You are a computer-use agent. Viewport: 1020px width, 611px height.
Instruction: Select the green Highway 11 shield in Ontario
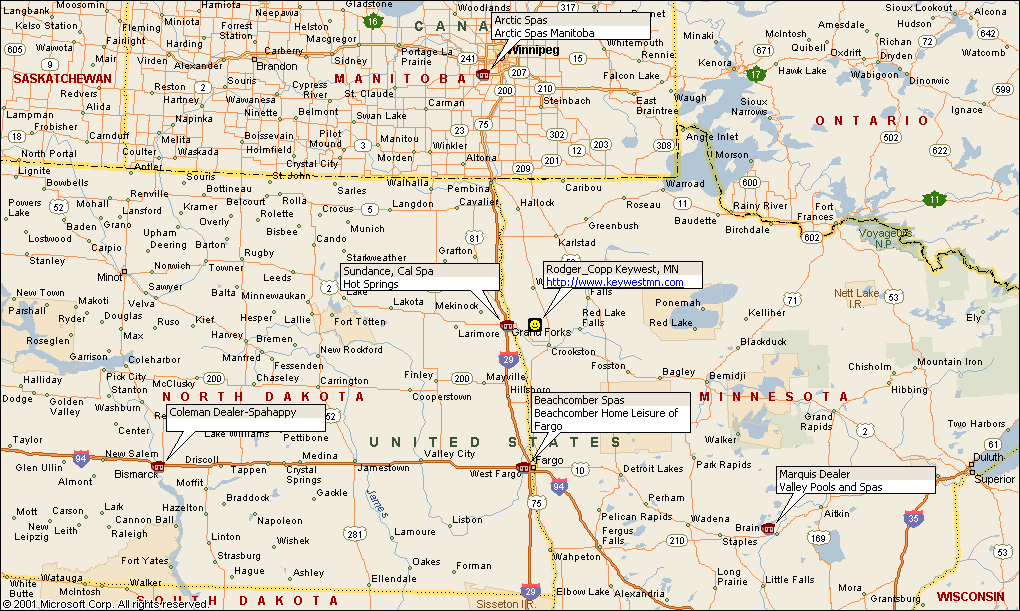point(934,199)
